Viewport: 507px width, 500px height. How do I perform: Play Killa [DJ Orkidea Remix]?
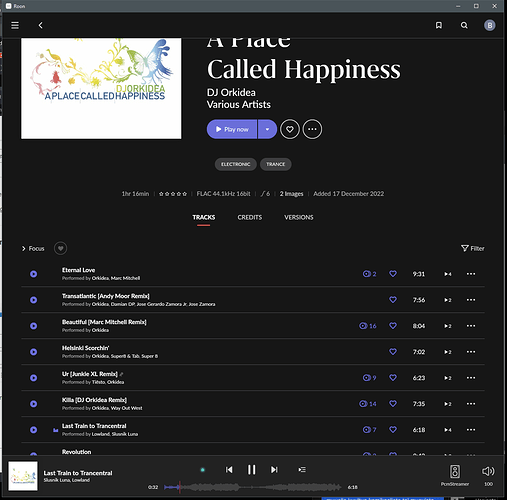[34, 404]
